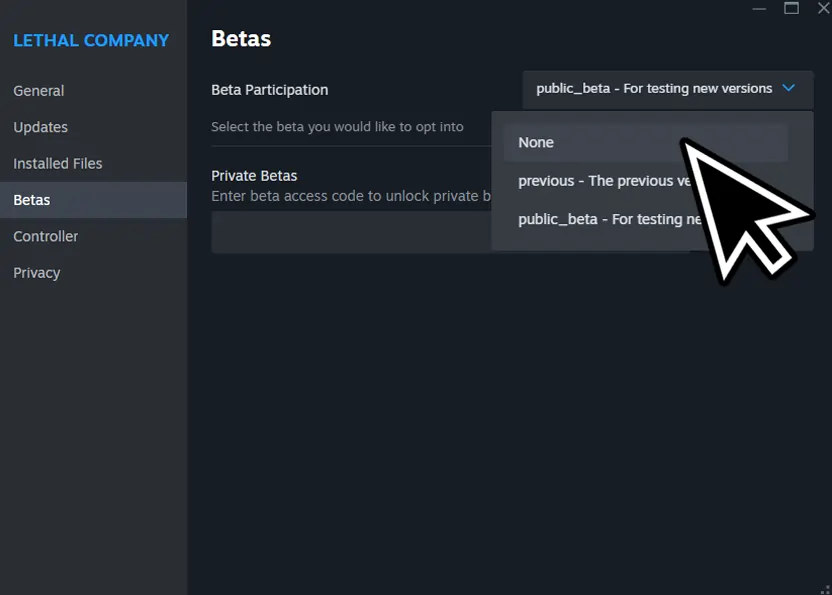Switch to the General settings section
Image resolution: width=832 pixels, height=595 pixels.
point(38,90)
